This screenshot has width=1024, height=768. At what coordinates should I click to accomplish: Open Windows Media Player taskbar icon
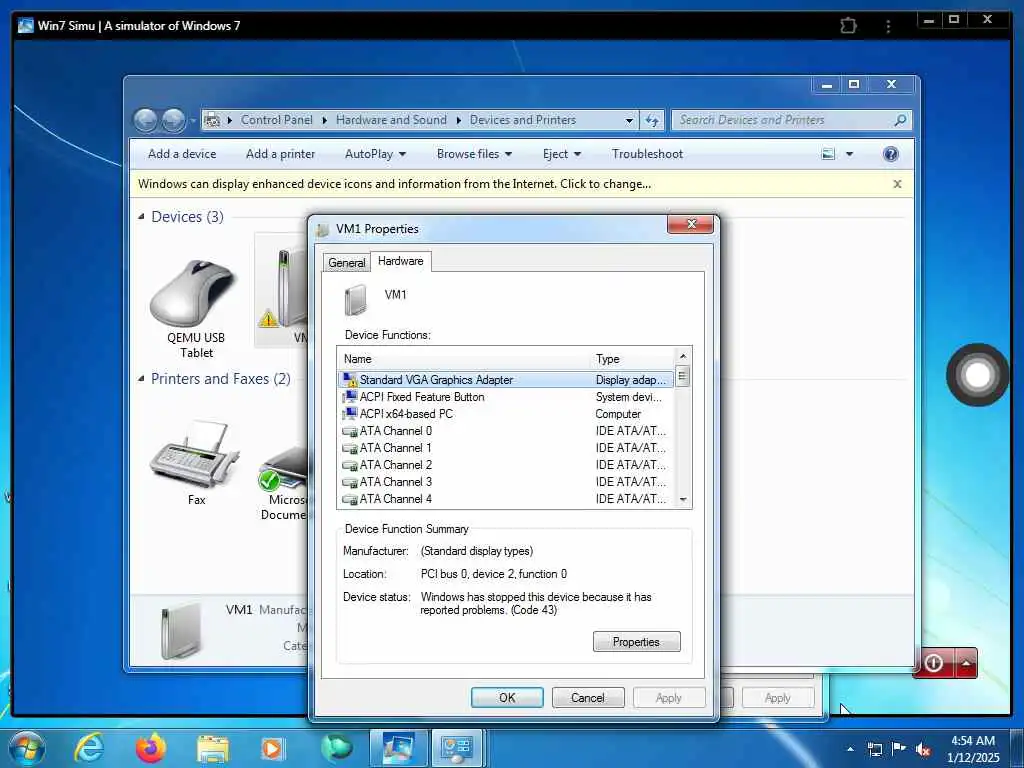click(x=272, y=748)
